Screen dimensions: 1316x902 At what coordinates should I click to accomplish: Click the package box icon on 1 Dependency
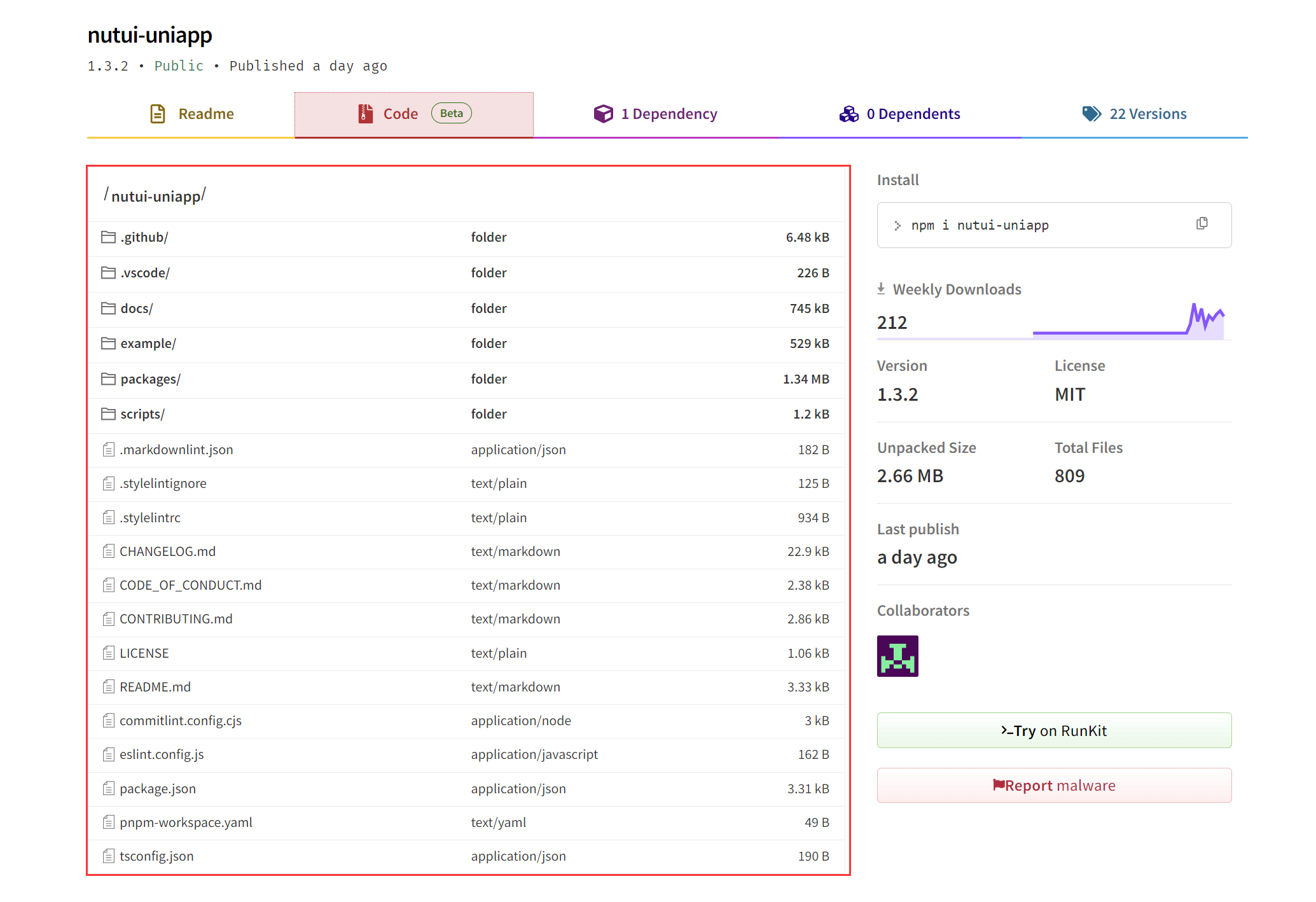click(x=603, y=113)
